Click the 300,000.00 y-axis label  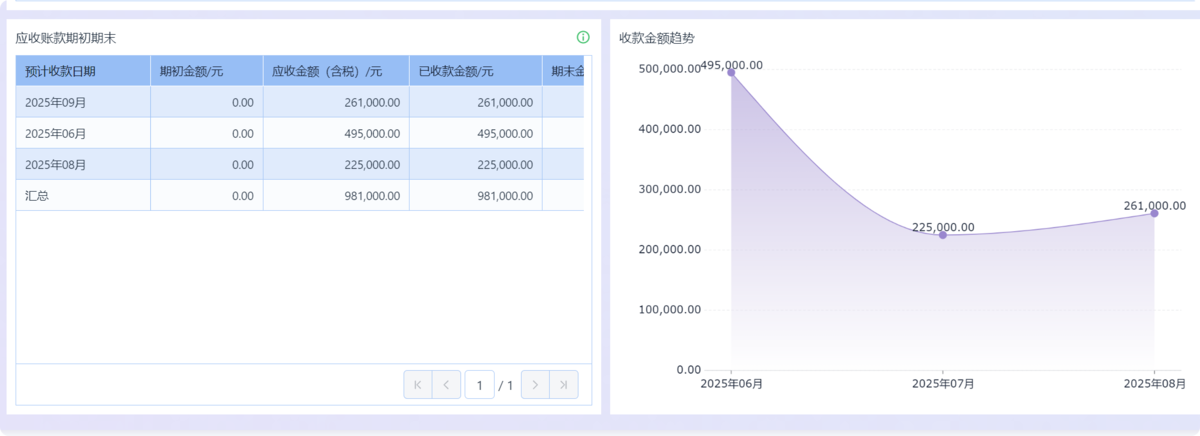(x=669, y=189)
